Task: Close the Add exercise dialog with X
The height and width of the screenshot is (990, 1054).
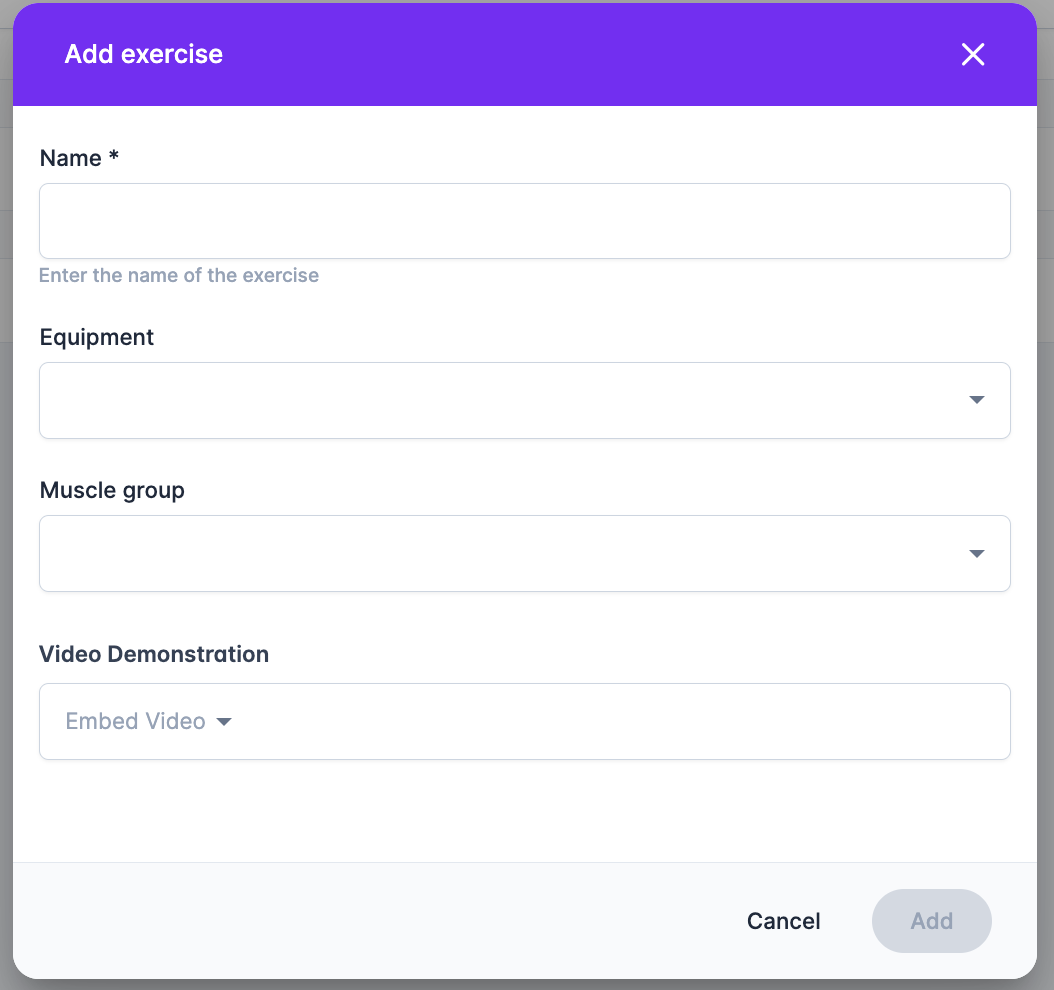Action: point(973,54)
